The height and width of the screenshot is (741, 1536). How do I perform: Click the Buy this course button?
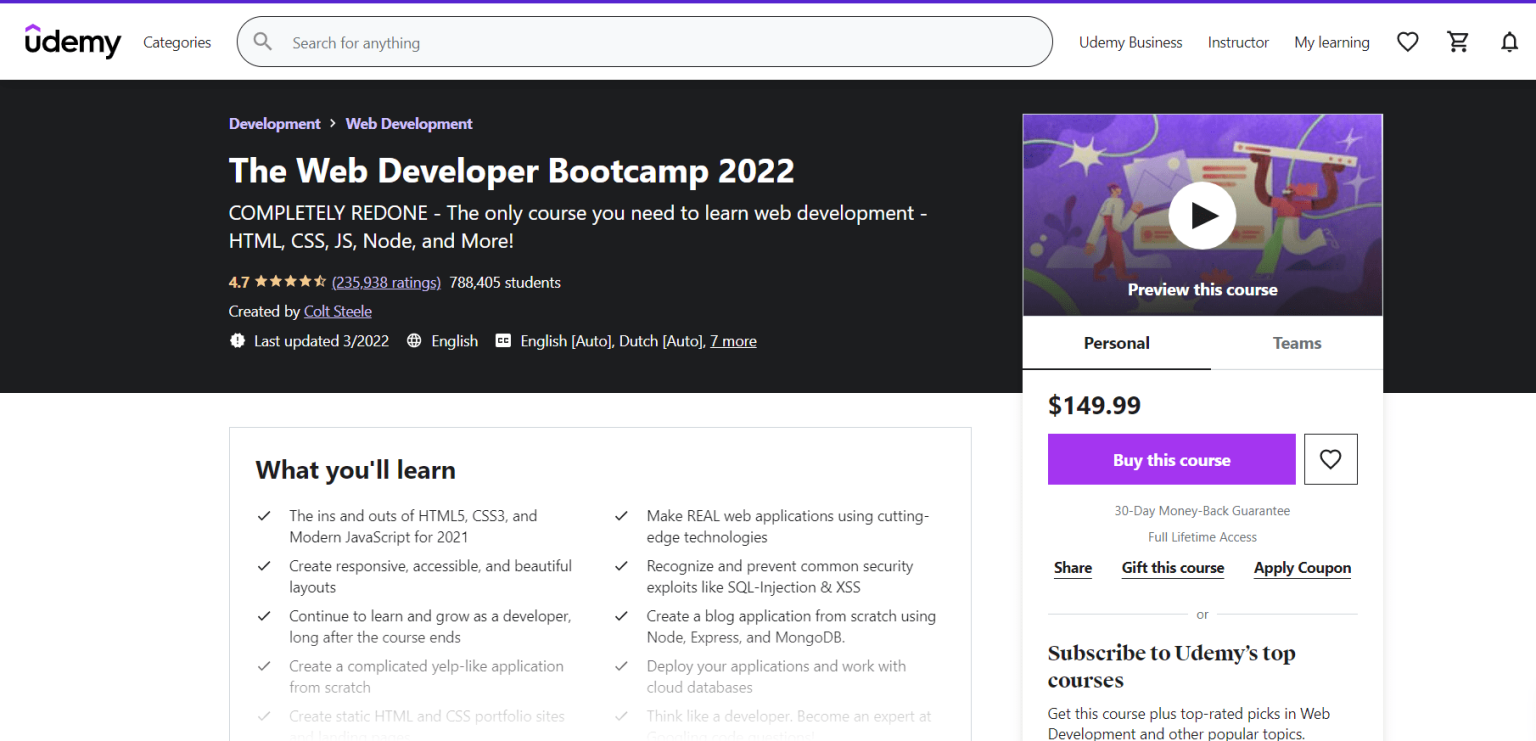1171,459
